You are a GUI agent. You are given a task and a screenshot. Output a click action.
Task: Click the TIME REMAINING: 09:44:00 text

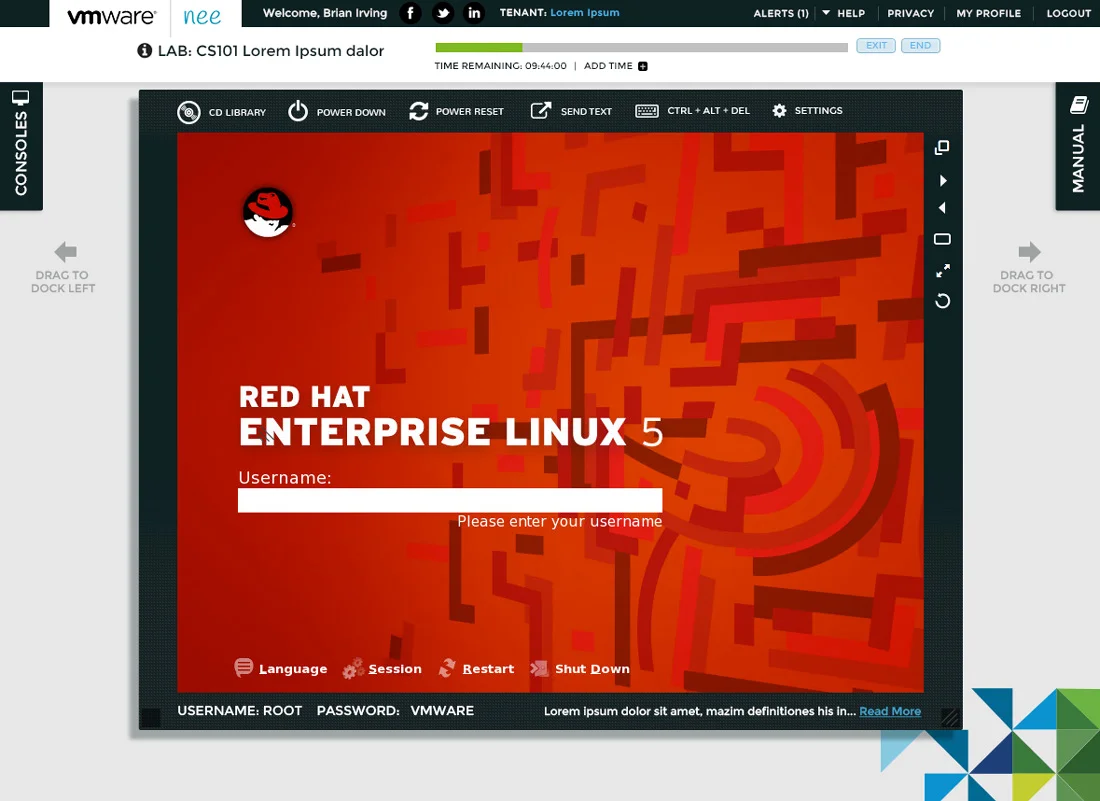(500, 66)
